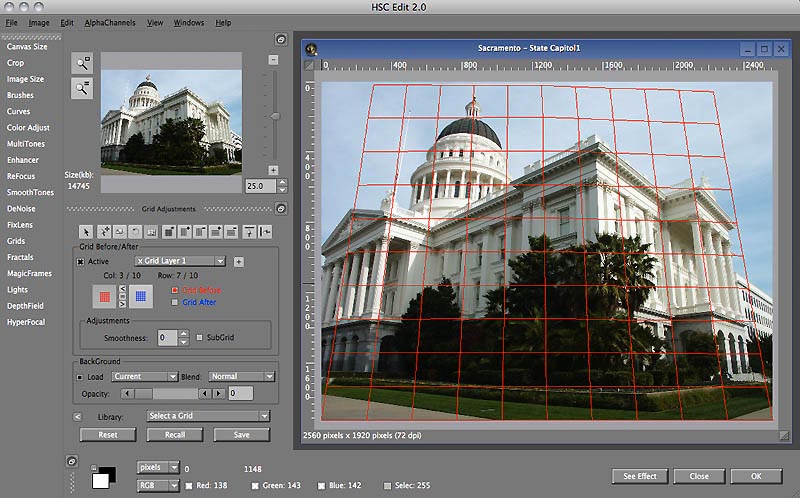Click the zoom-out magnifier beside the preview

pos(82,88)
